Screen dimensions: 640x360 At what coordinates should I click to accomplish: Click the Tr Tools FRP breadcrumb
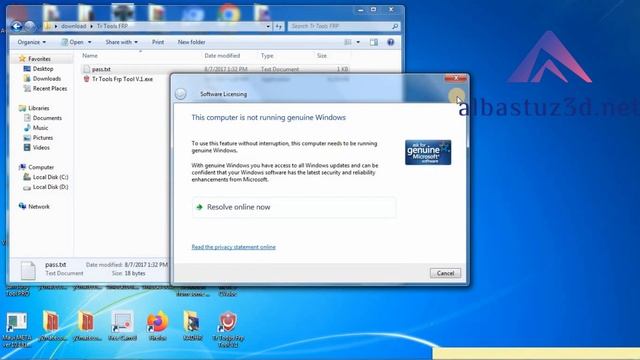pos(112,26)
